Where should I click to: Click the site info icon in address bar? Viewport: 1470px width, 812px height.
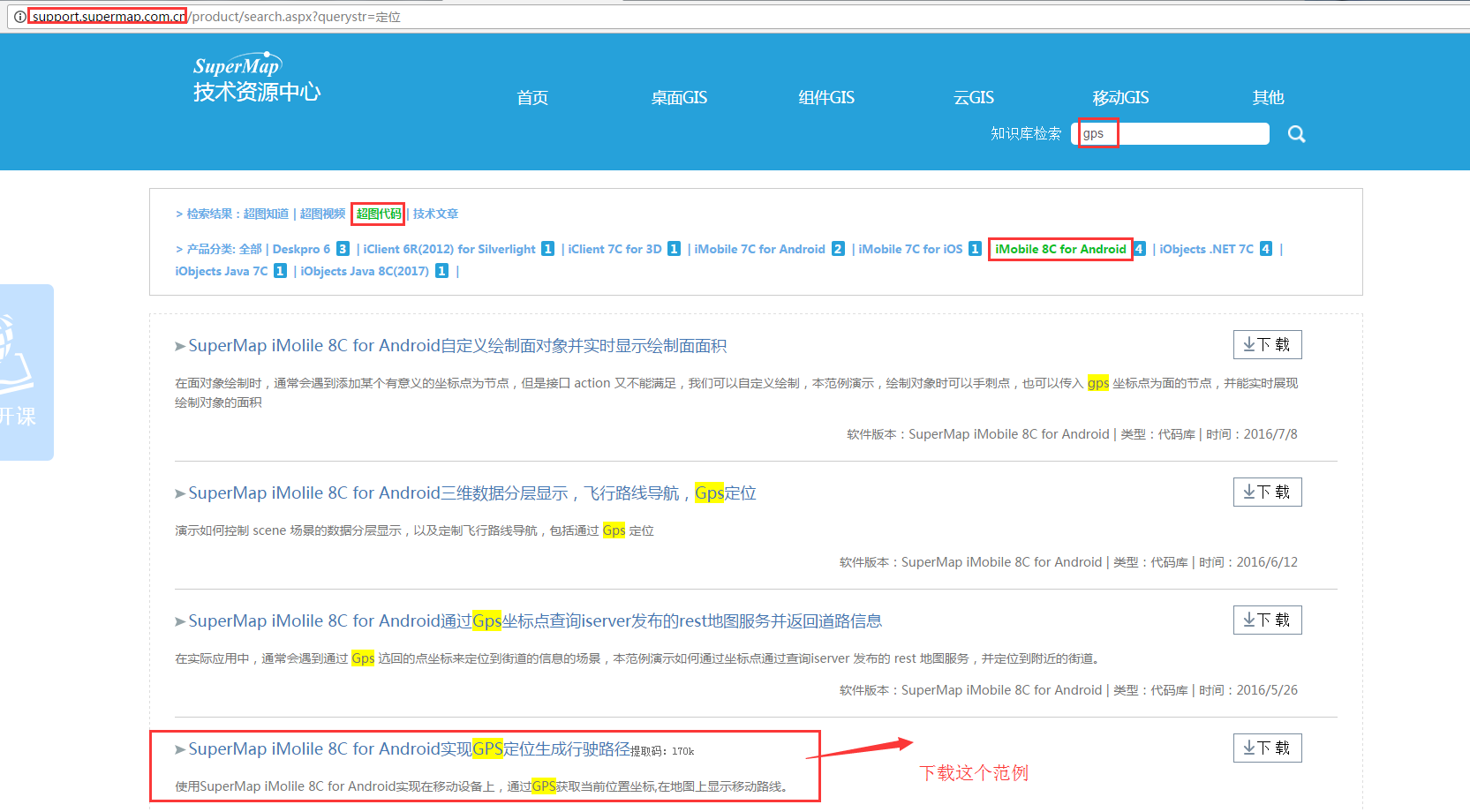(19, 17)
